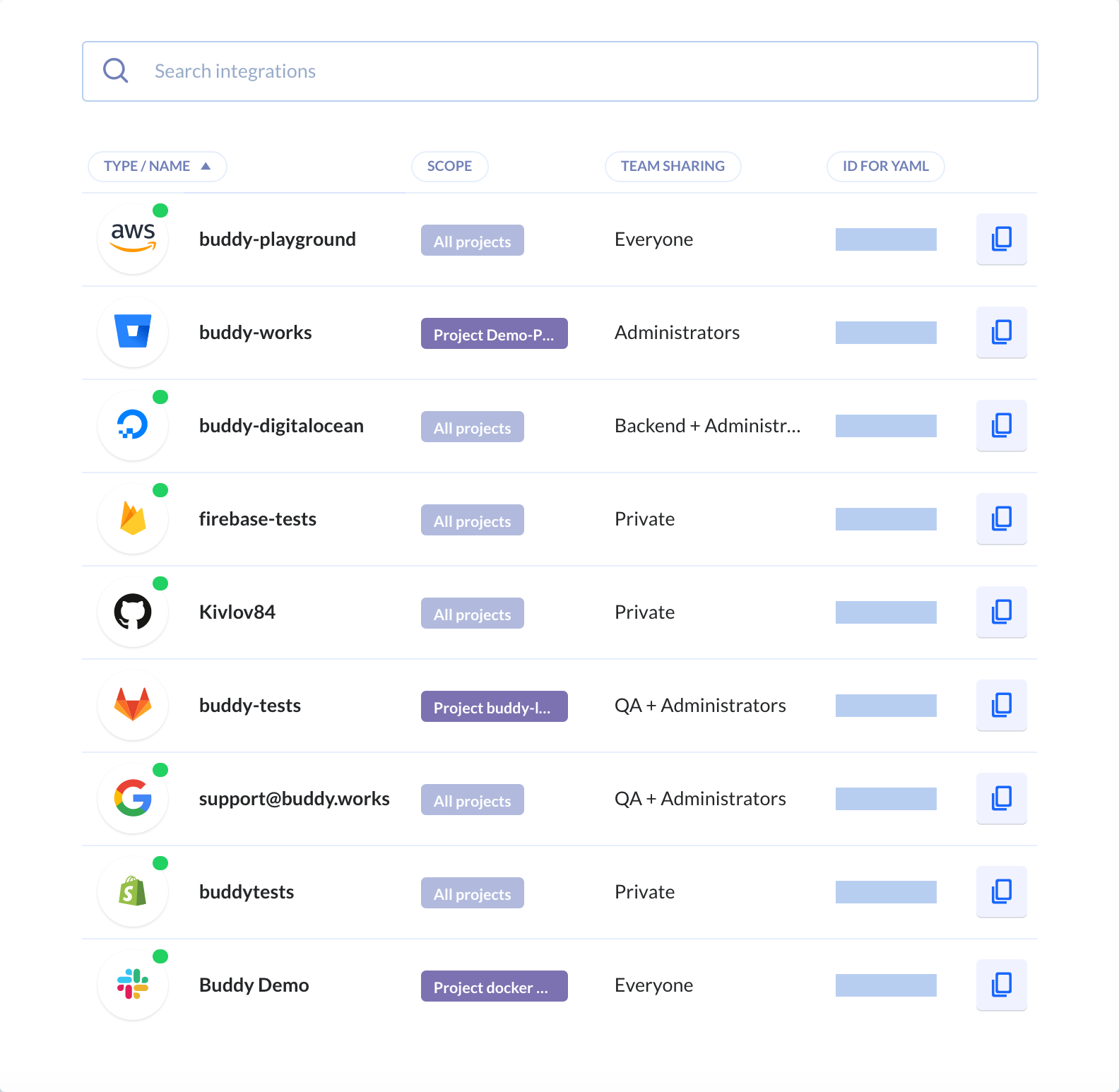
Task: Click the Project Demo-P... scope badge
Action: click(495, 333)
